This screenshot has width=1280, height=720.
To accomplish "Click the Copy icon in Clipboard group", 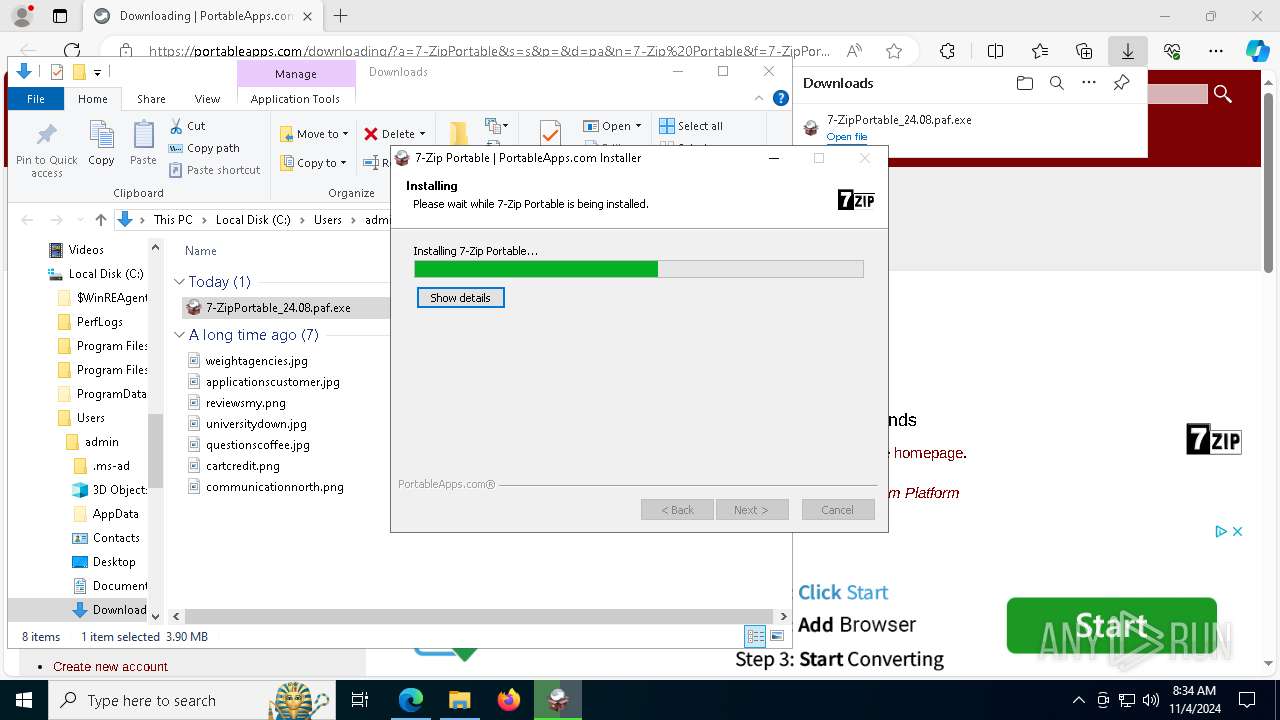I will (x=101, y=142).
